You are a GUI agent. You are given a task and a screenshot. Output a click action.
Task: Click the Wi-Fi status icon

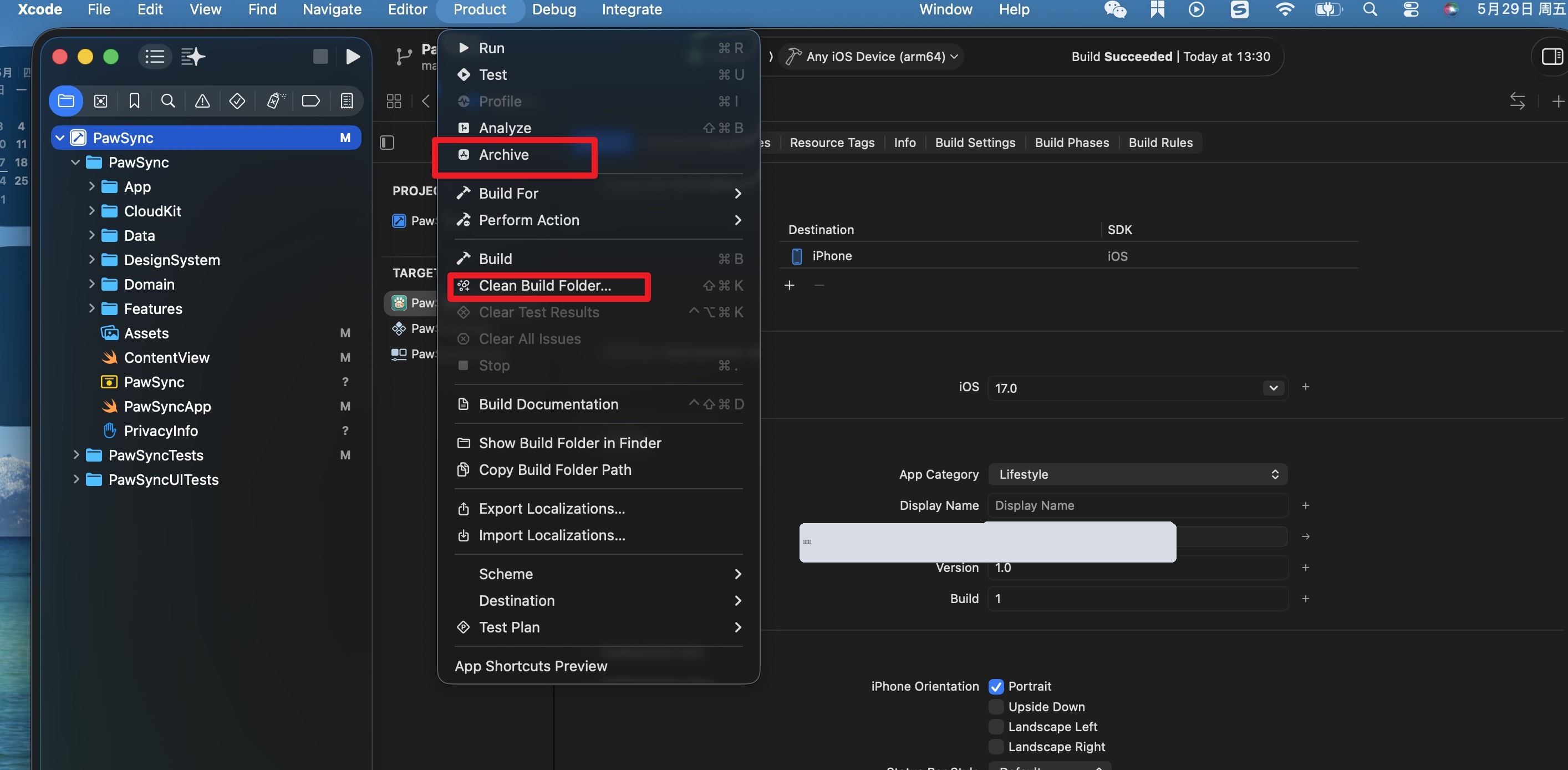coord(1284,9)
